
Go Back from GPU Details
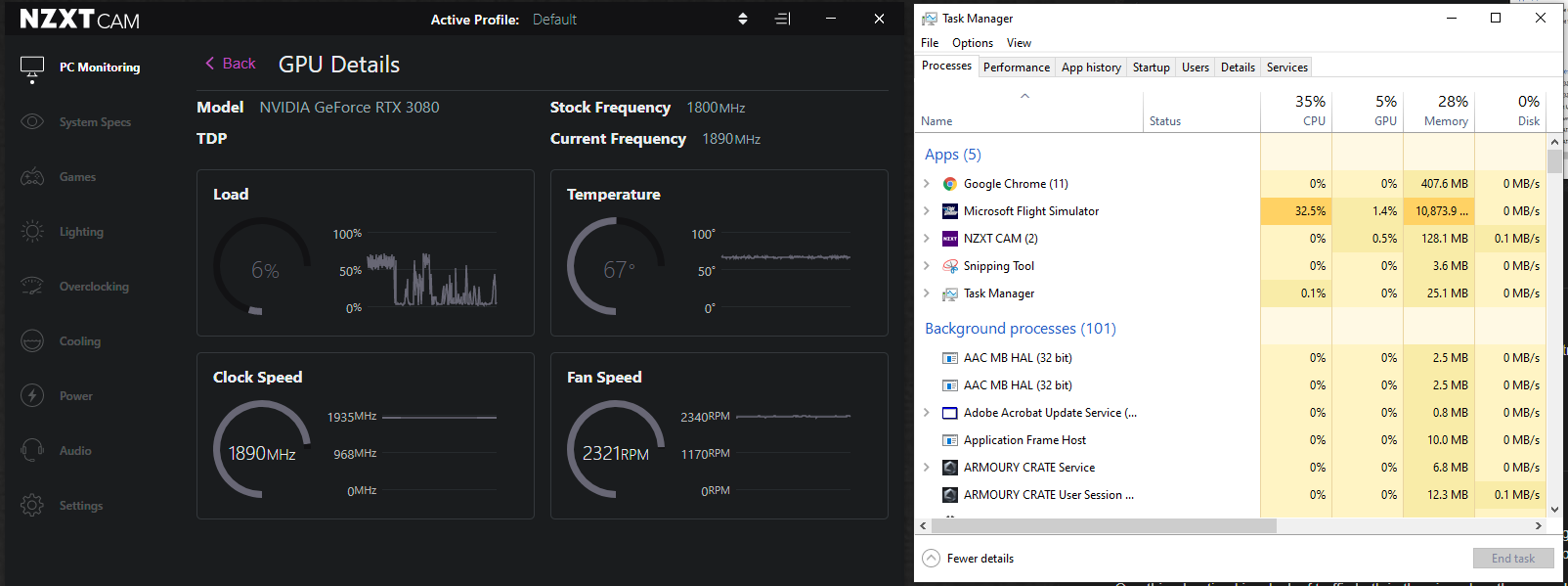[230, 64]
